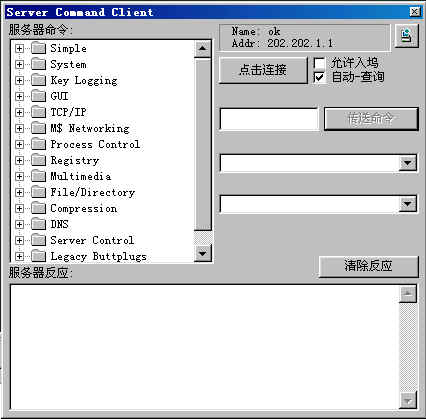Click the response area scroll up arrow

[x=408, y=294]
